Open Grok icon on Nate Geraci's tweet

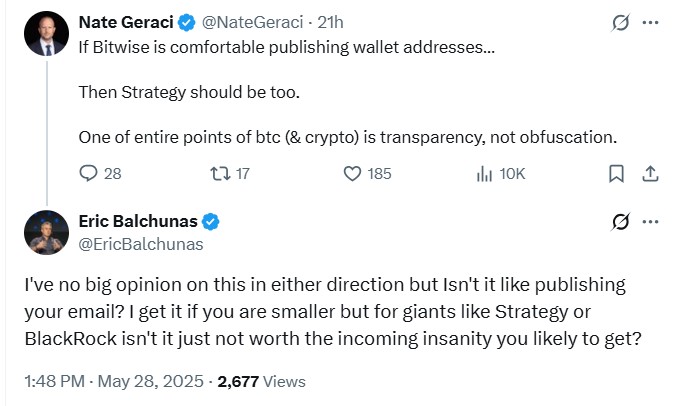[x=619, y=22]
